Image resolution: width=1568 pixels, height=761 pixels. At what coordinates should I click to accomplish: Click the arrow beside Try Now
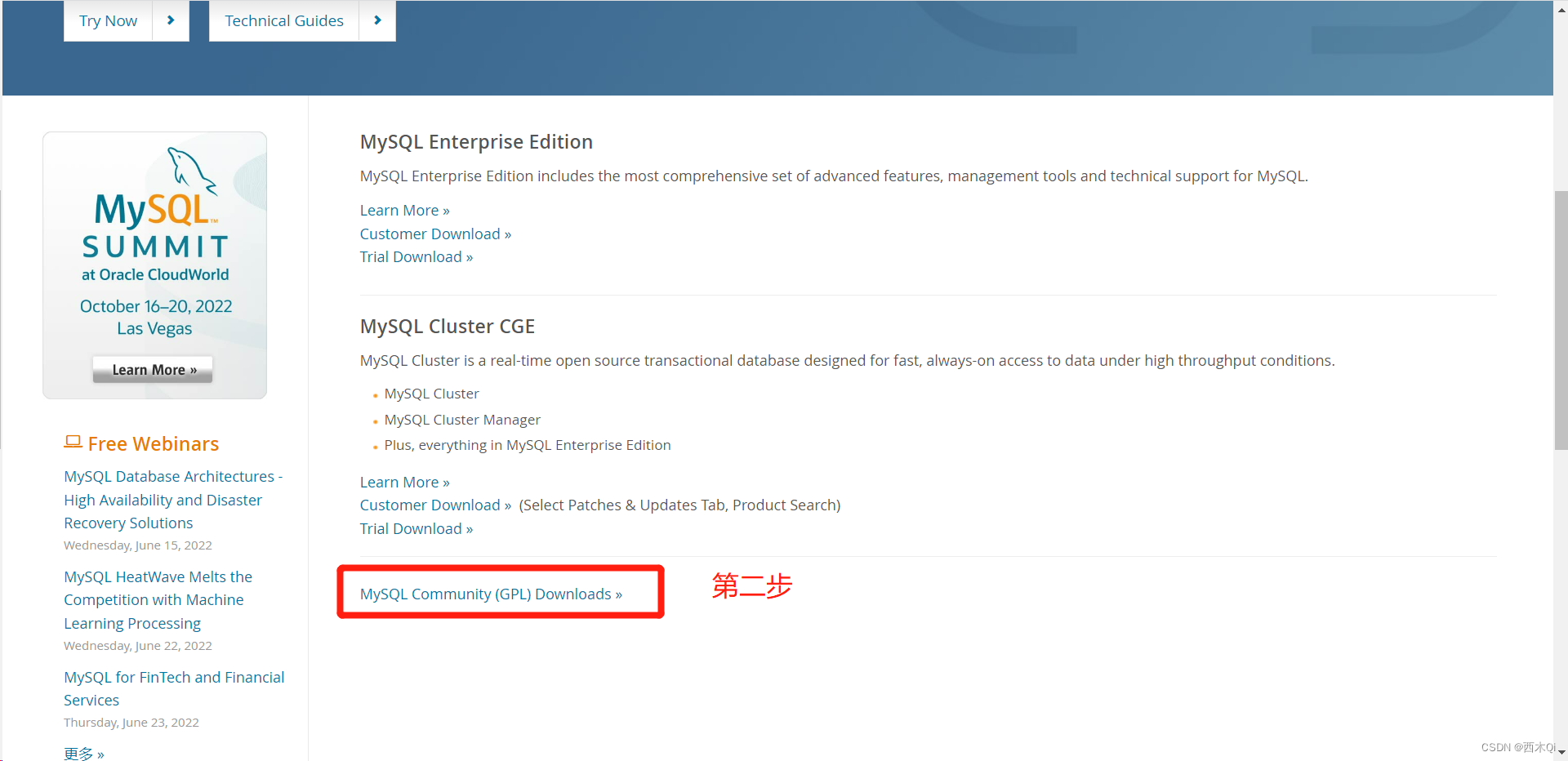point(171,20)
